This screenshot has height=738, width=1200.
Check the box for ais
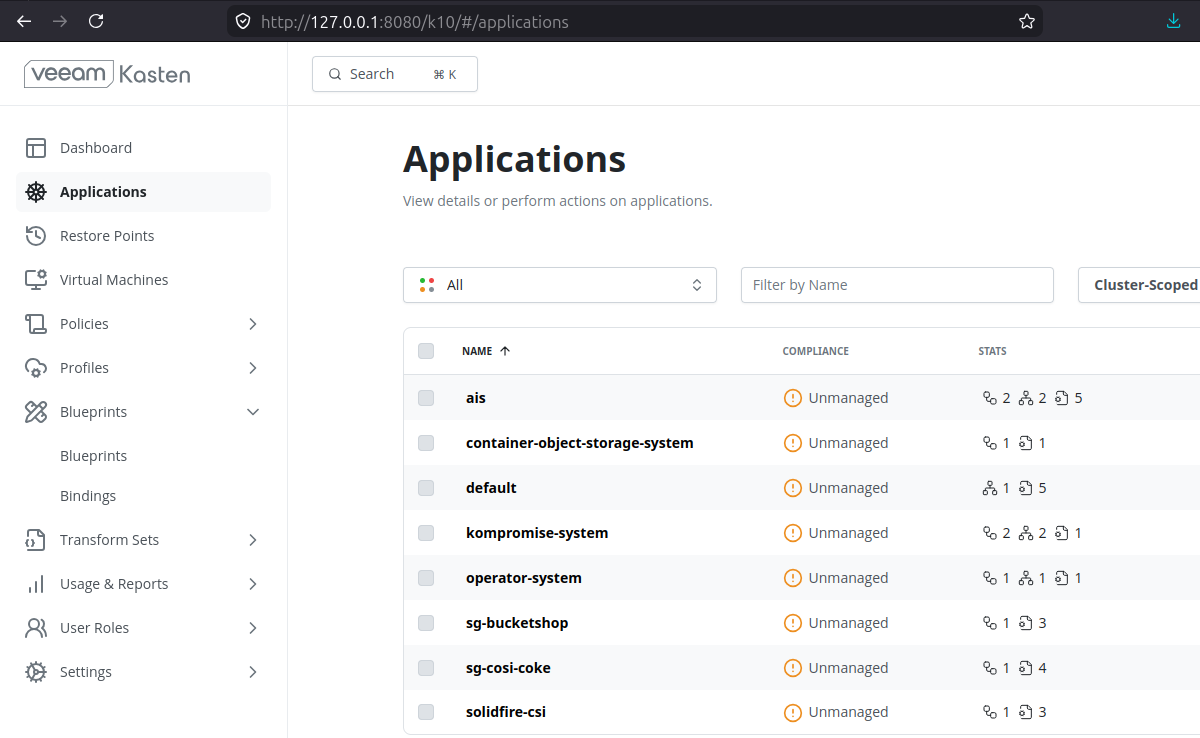tap(426, 398)
